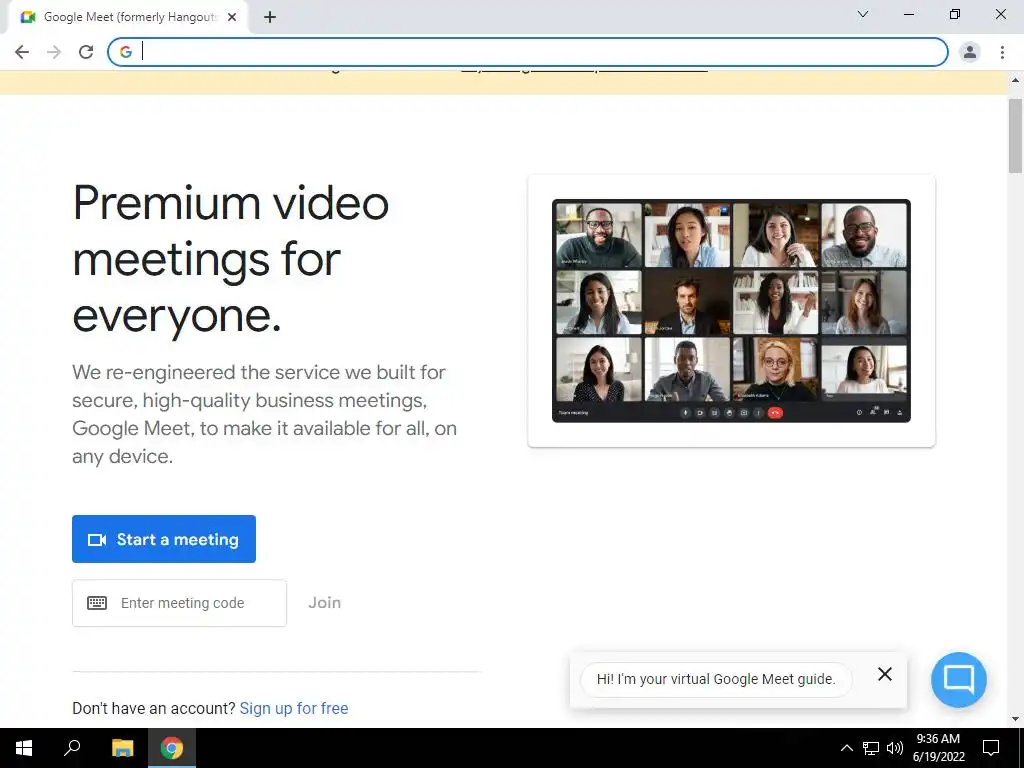Start a meeting
This screenshot has height=768, width=1024.
[164, 539]
